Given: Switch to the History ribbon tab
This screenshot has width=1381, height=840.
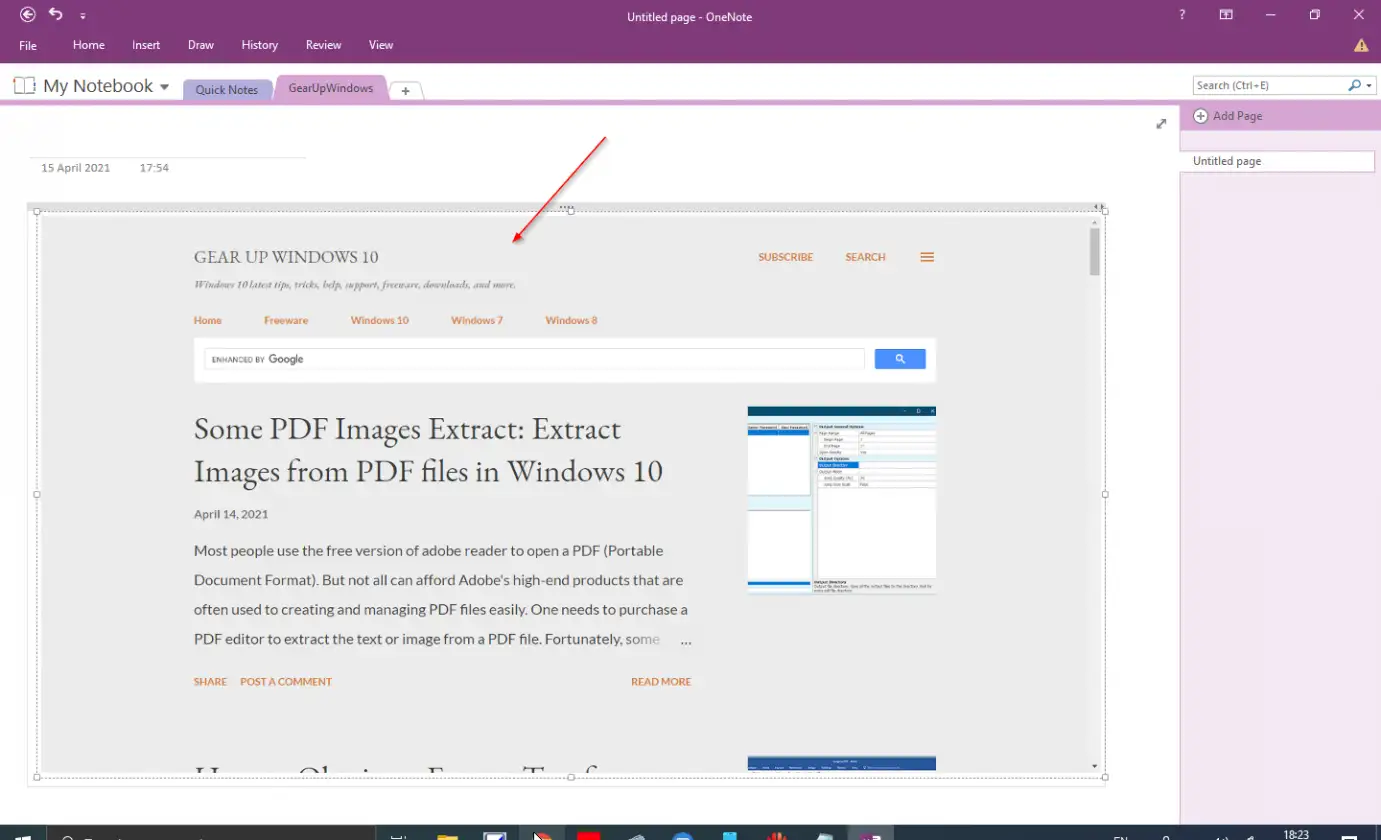Looking at the screenshot, I should point(260,45).
